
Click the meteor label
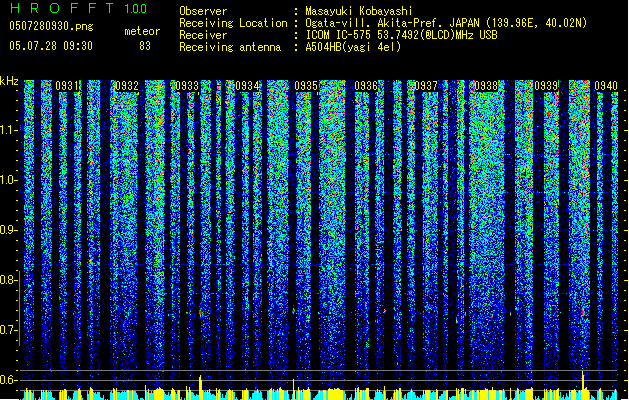coord(142,31)
